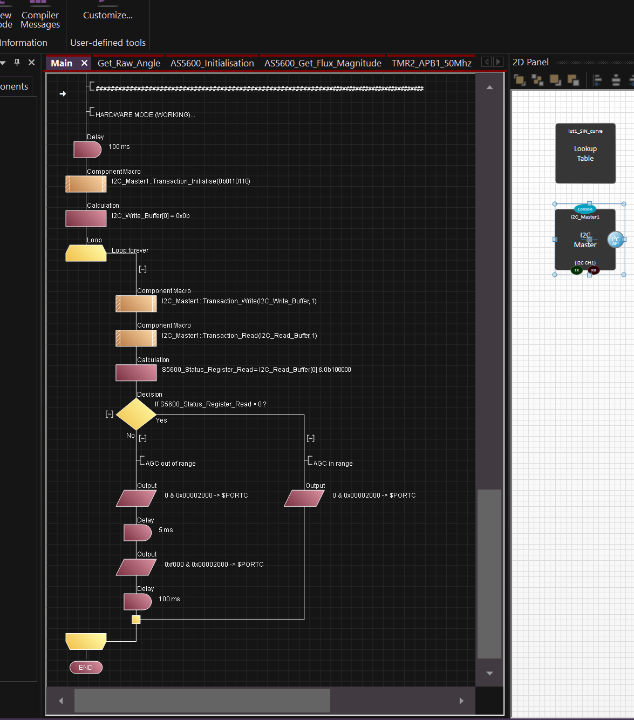Click the yellow Decision diamond icon
Image resolution: width=634 pixels, height=720 pixels.
tap(135, 412)
